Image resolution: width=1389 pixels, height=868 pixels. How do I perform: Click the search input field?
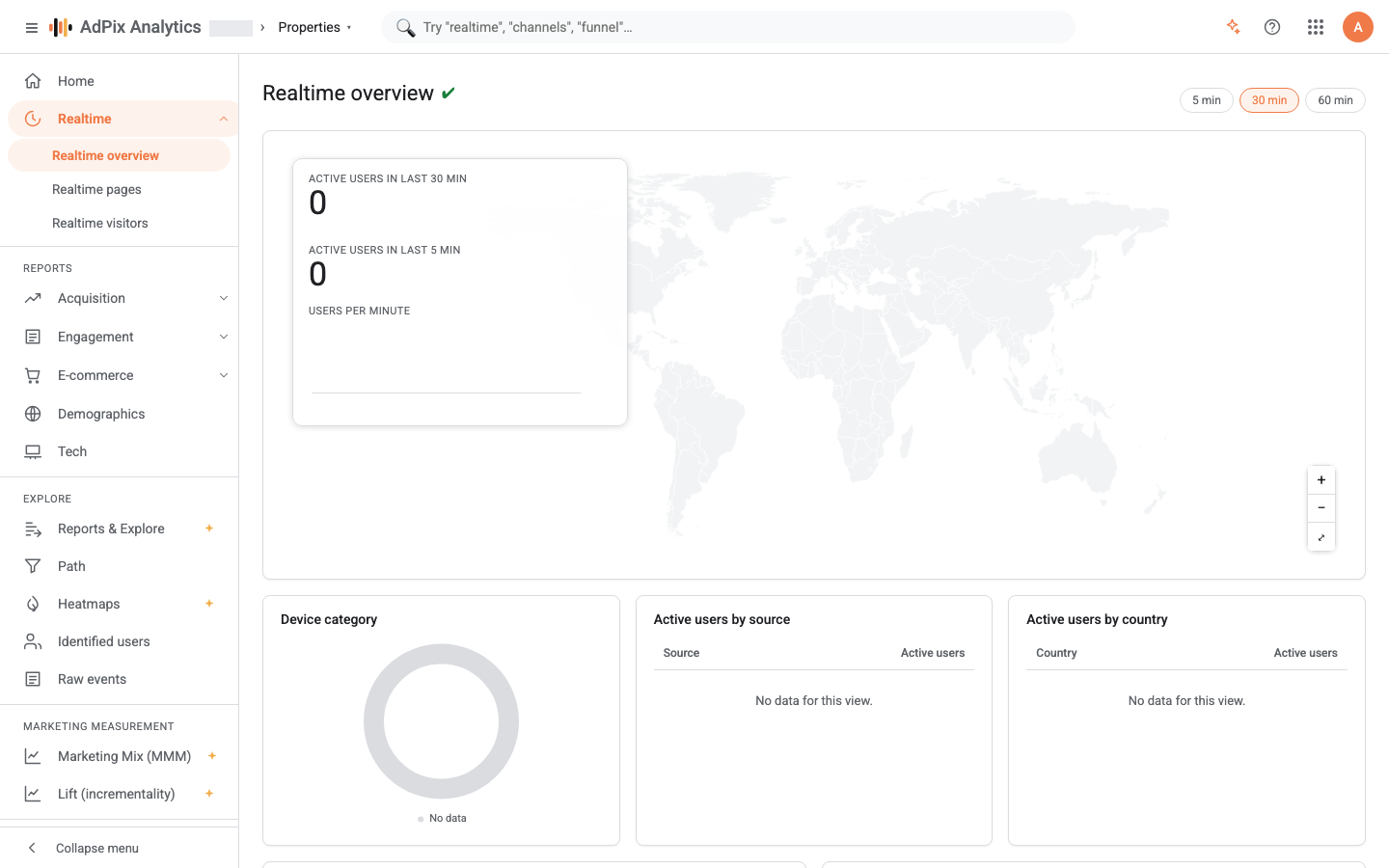click(728, 27)
